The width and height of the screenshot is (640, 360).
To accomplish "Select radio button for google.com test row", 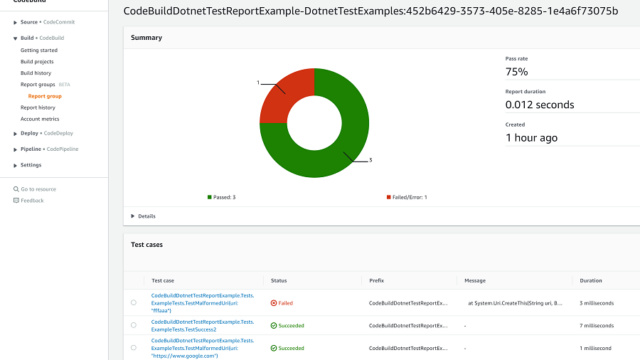I will coord(133,348).
